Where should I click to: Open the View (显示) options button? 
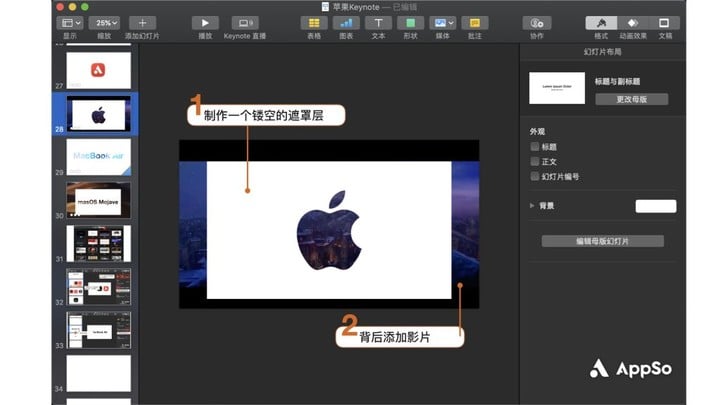(x=70, y=23)
